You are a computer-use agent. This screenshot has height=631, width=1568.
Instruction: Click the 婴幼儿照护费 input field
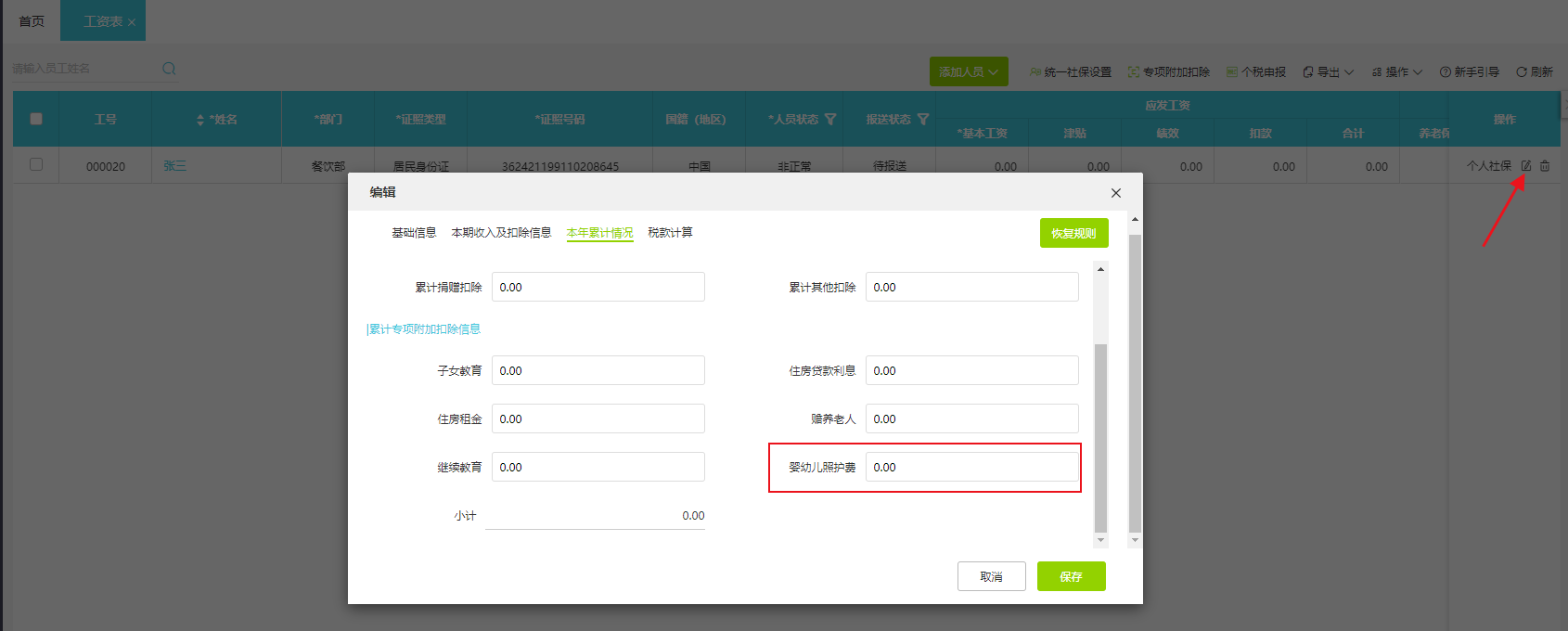click(x=971, y=468)
